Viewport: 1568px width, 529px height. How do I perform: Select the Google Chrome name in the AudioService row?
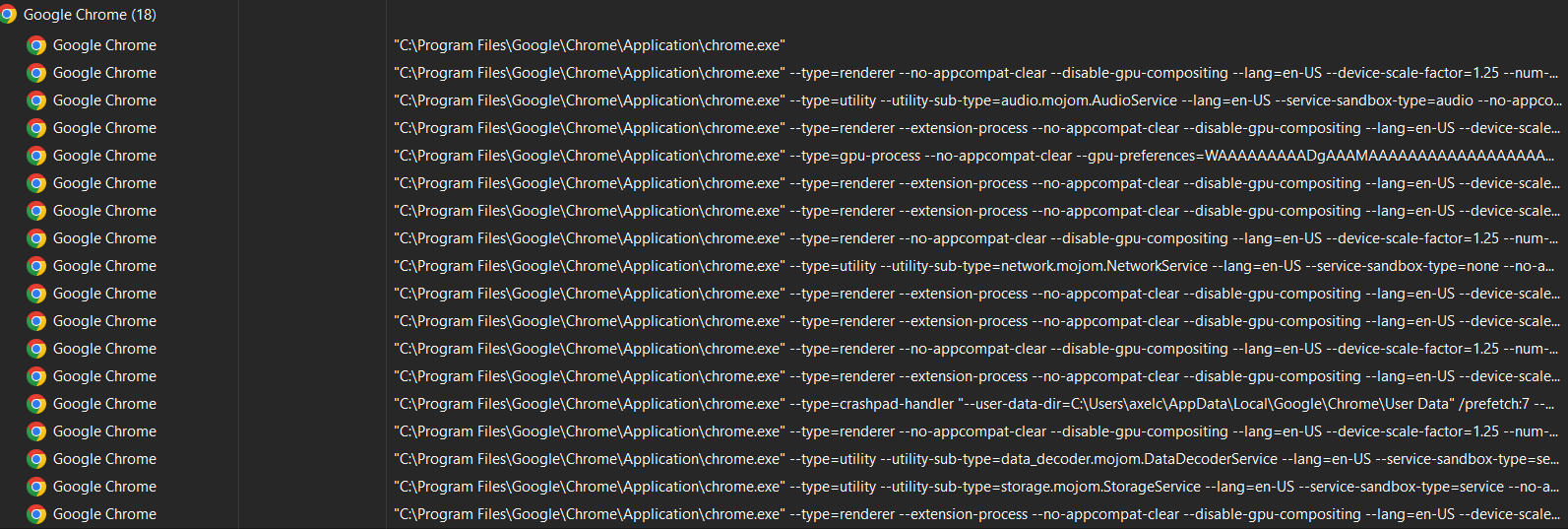click(x=104, y=100)
